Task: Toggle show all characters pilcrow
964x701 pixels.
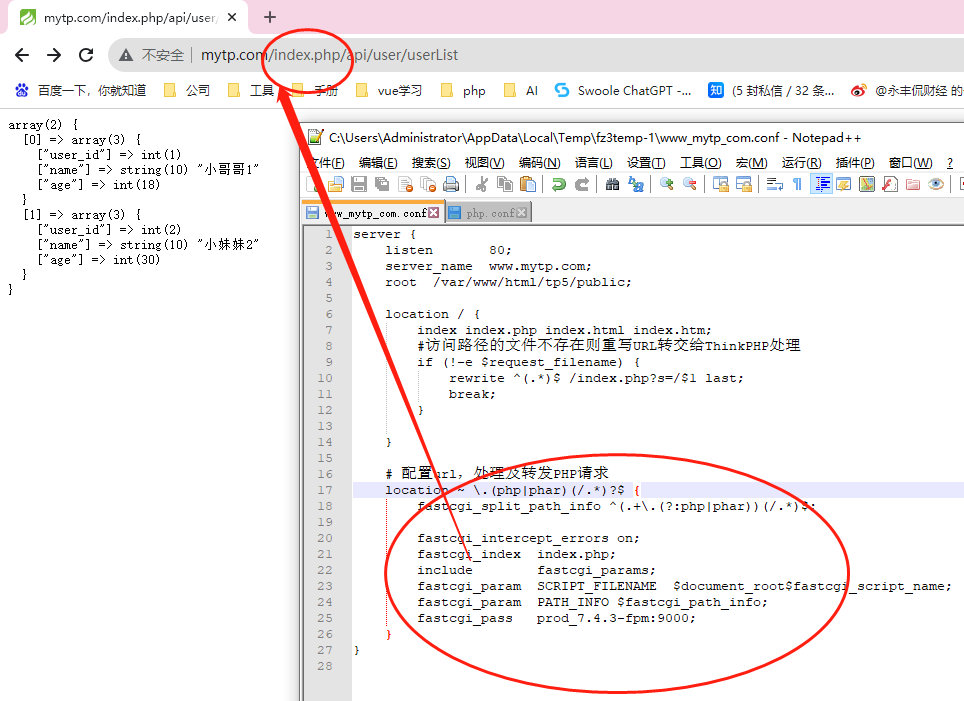Action: [797, 184]
